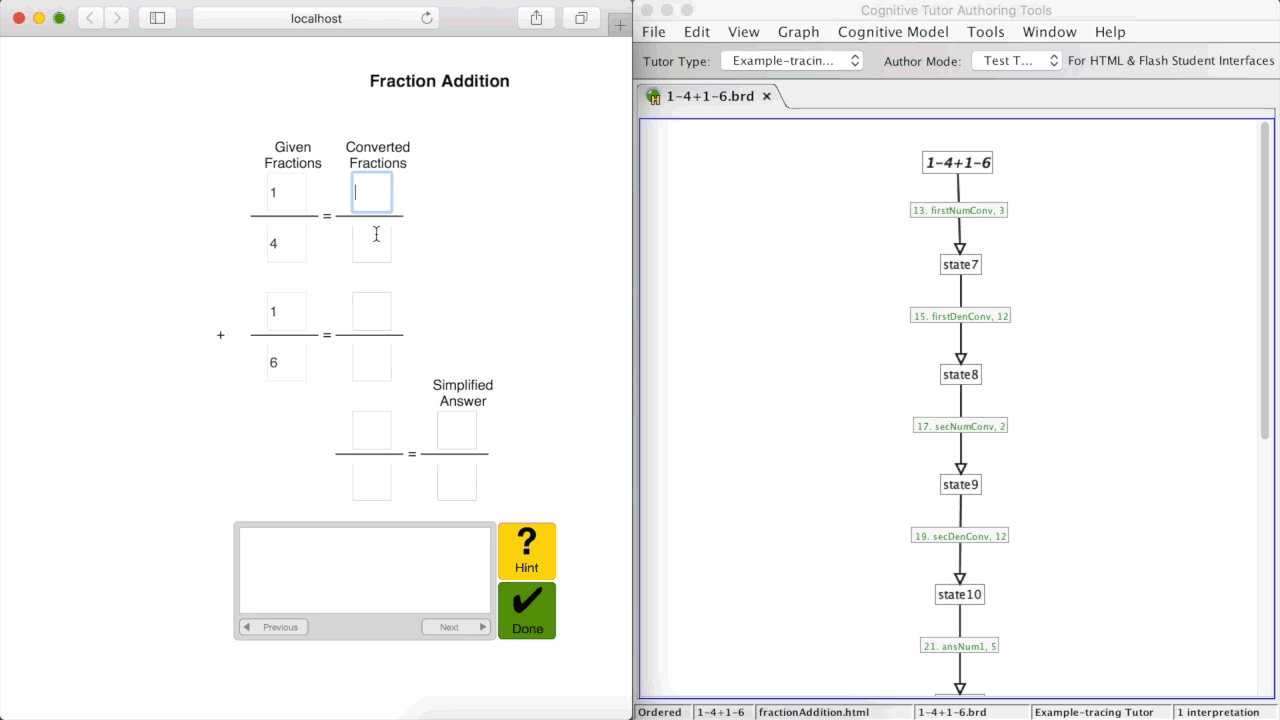Open the Cognitive Model menu
This screenshot has height=720, width=1280.
coord(893,32)
